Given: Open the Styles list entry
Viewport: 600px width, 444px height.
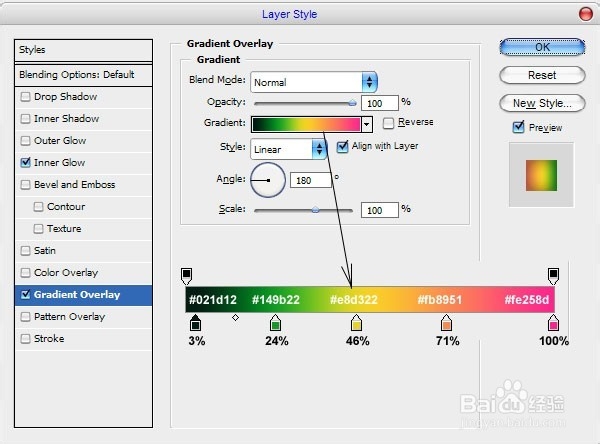Looking at the screenshot, I should 83,50.
